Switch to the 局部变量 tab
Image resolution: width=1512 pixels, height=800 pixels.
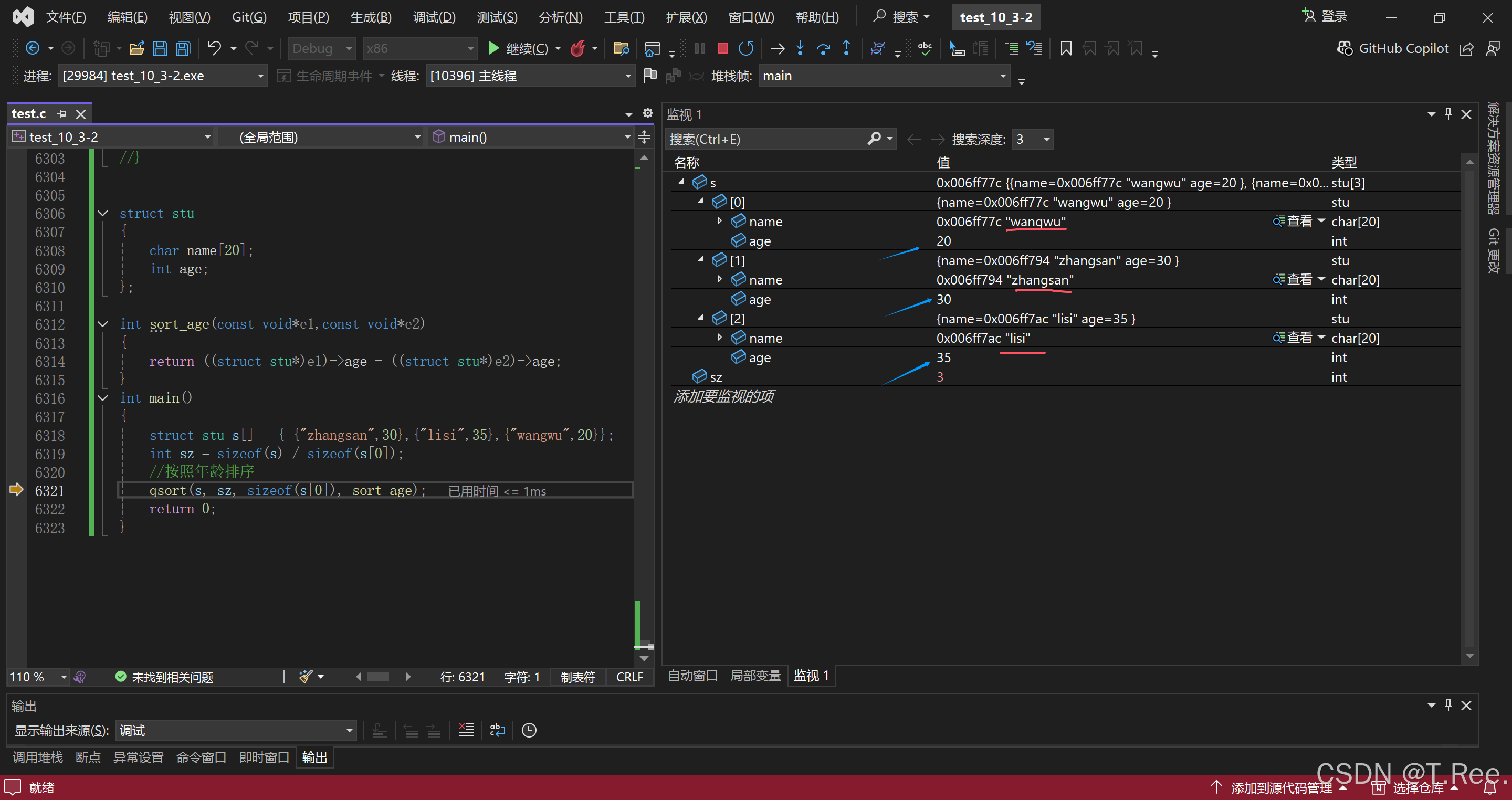coord(755,676)
